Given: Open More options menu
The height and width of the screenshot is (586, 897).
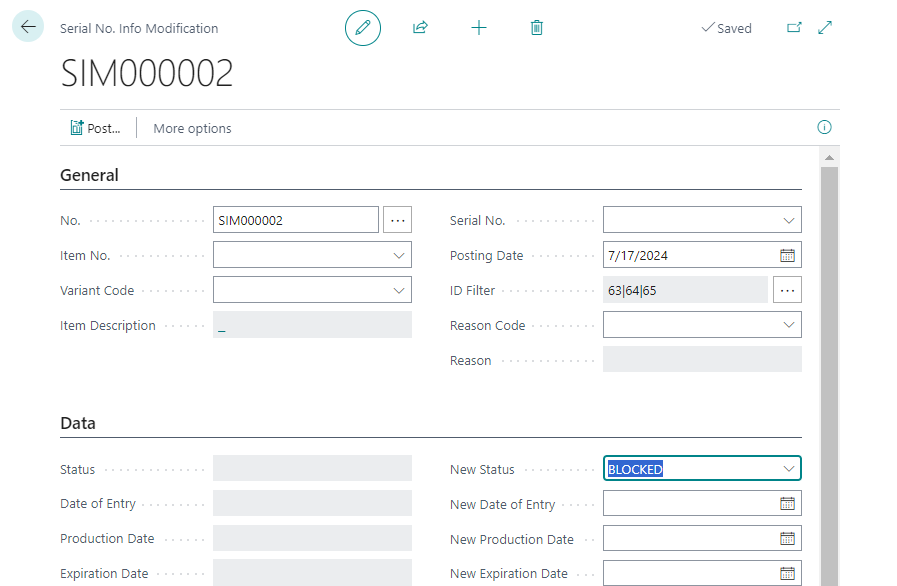Looking at the screenshot, I should click(x=192, y=128).
